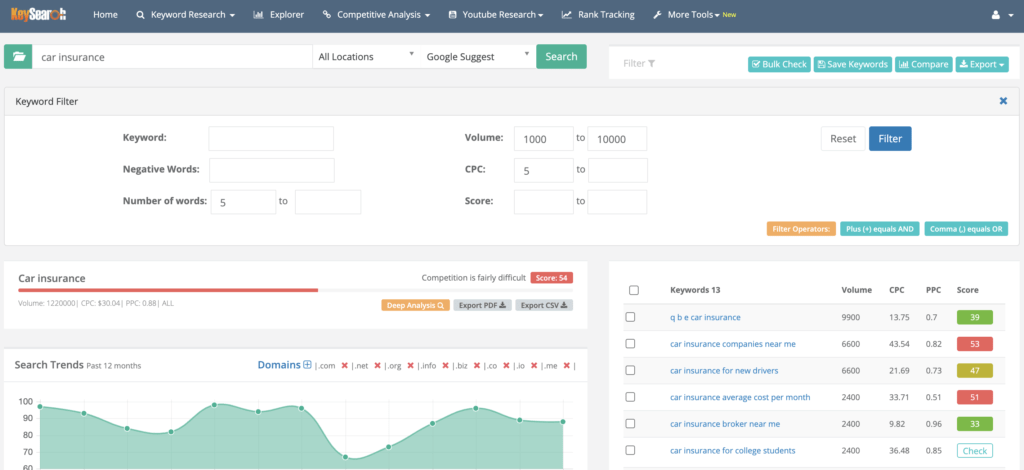Click the red X next to .io
Image resolution: width=1024 pixels, height=470 pixels.
[x=534, y=366]
